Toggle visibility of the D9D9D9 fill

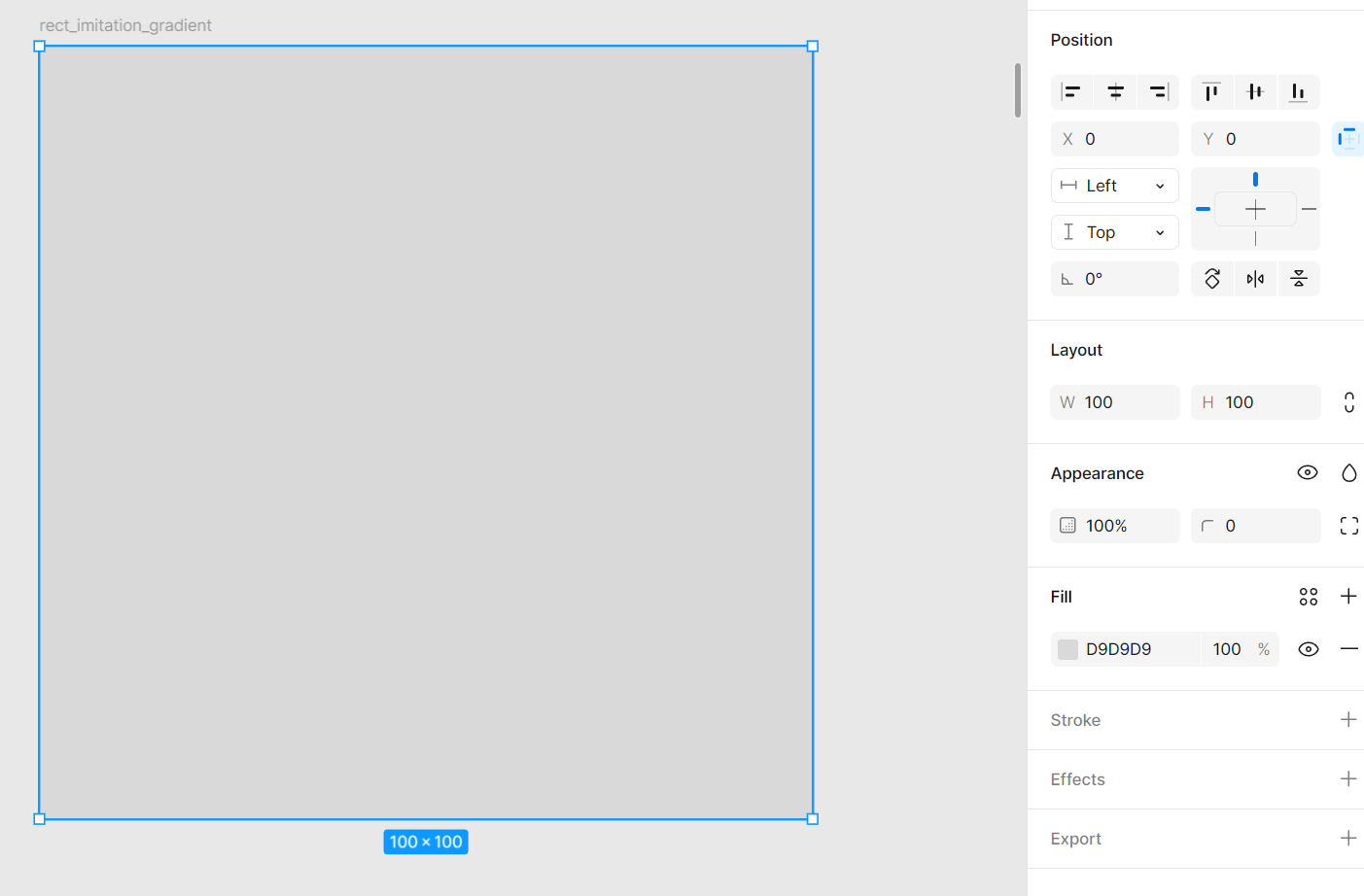tap(1309, 649)
